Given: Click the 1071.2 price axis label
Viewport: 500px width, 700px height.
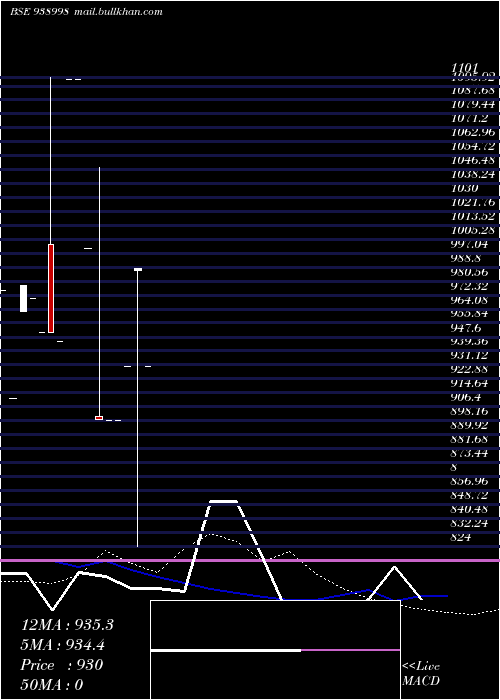Looking at the screenshot, I should [x=470, y=118].
